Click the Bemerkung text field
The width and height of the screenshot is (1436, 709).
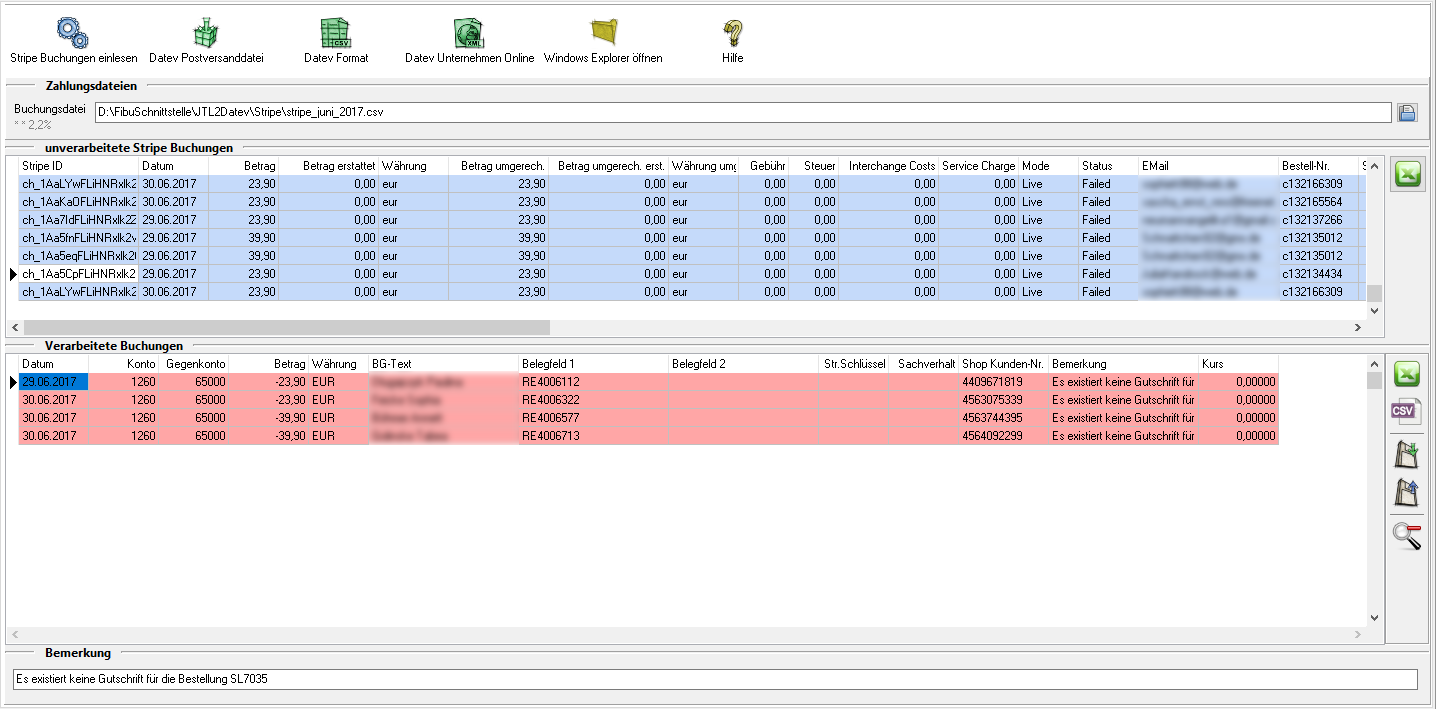click(x=714, y=680)
